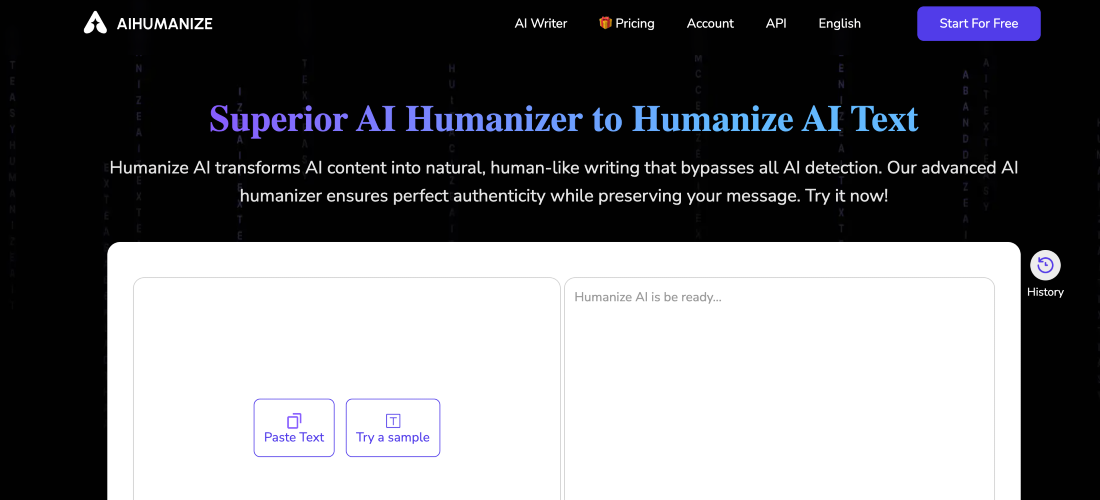Open the History clock icon
Screen dimensions: 1100x500
coord(1045,266)
